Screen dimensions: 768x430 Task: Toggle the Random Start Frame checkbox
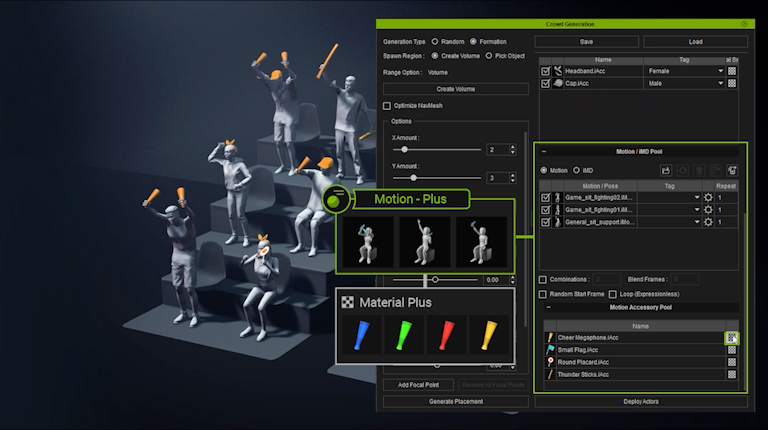[x=543, y=294]
